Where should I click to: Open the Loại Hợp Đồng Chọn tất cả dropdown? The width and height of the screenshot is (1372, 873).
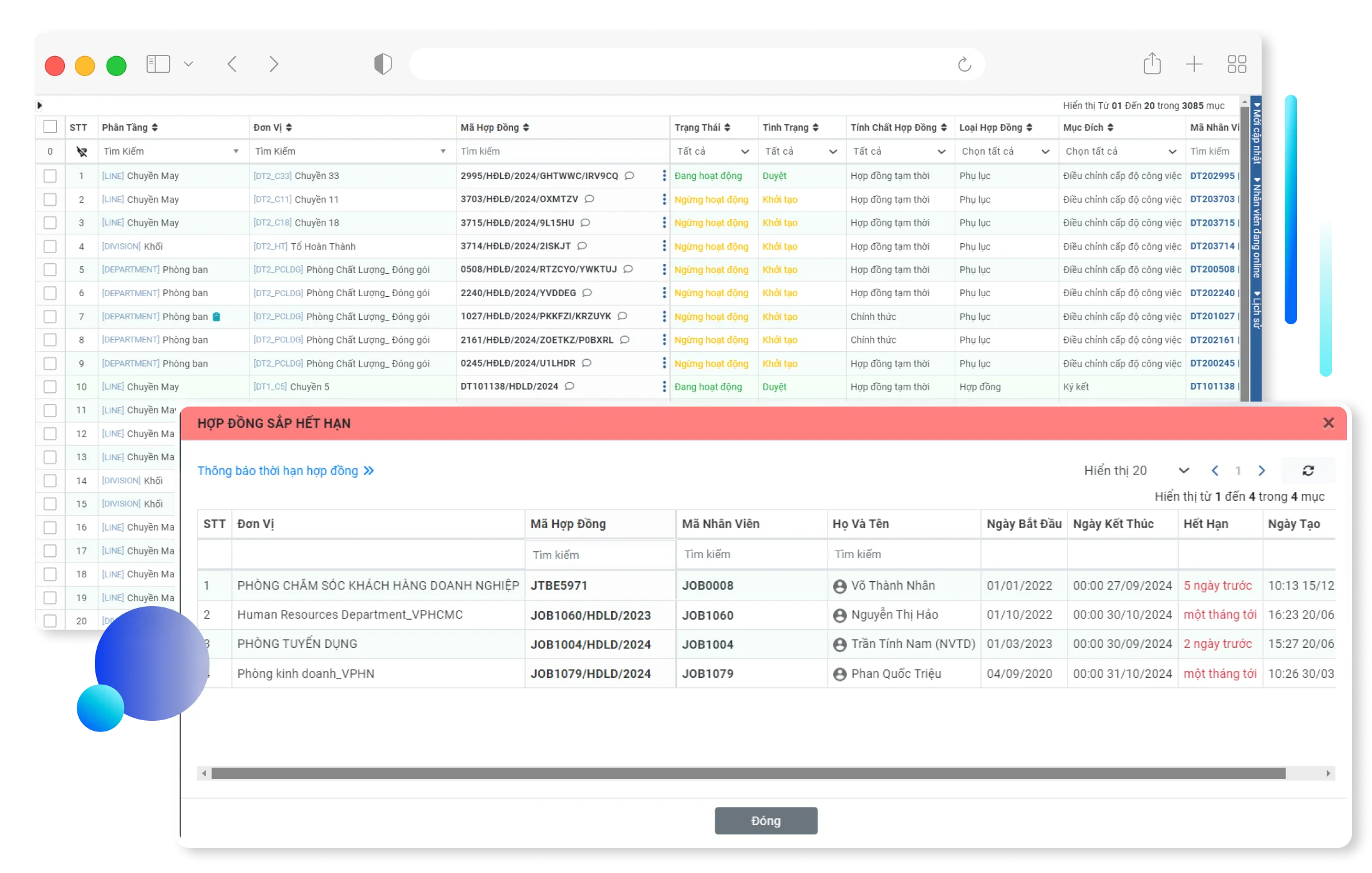1005,152
